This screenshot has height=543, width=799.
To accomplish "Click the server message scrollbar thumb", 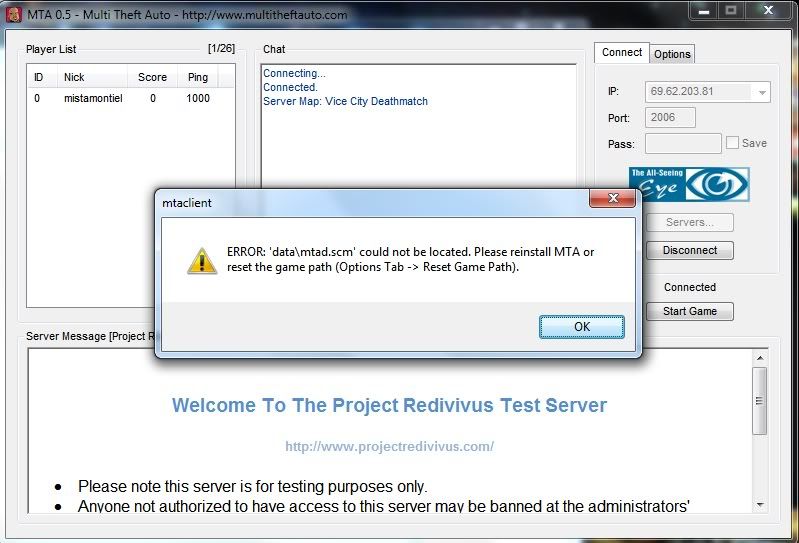I will (x=760, y=401).
